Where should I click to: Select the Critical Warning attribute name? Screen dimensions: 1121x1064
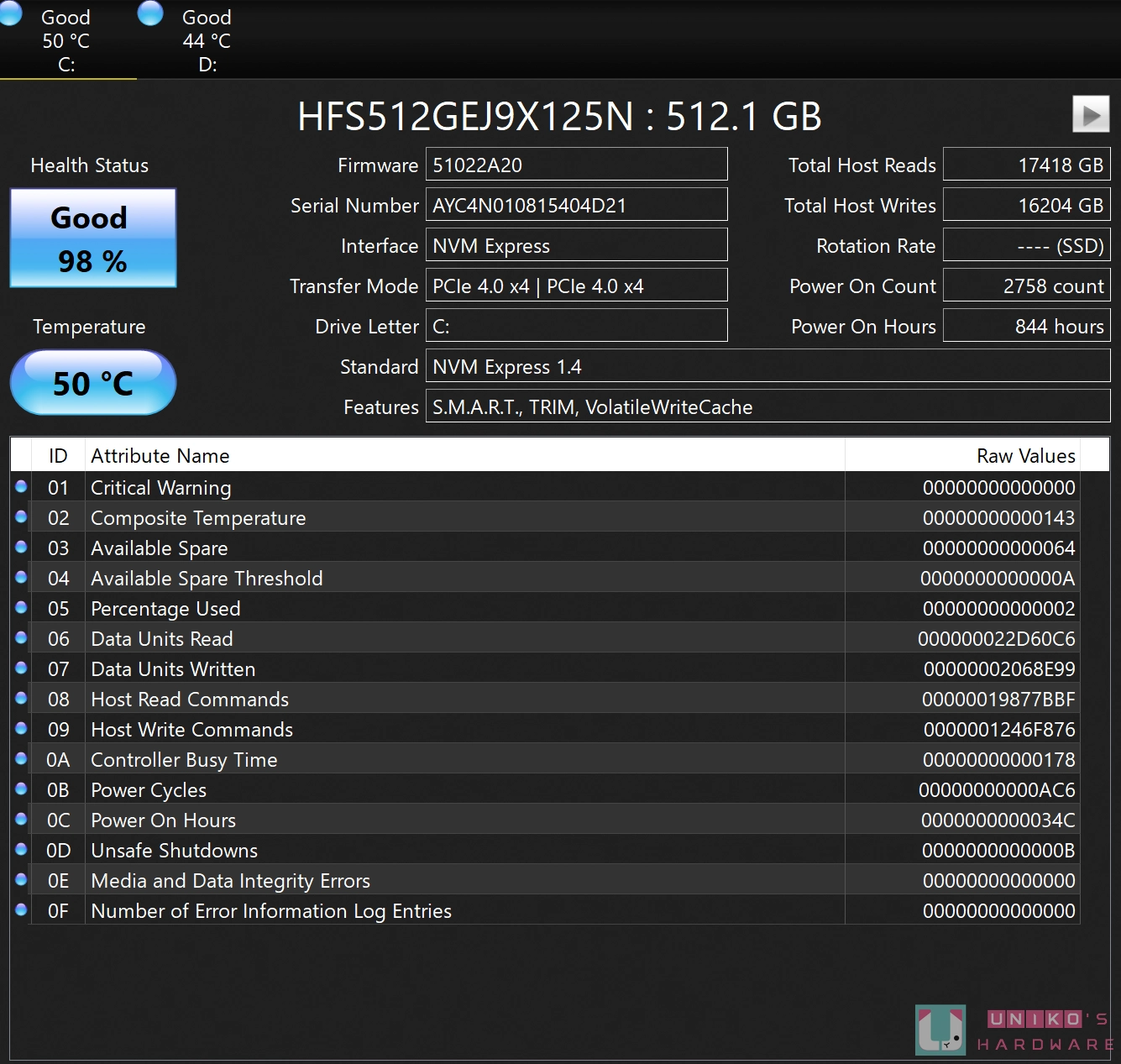(161, 488)
